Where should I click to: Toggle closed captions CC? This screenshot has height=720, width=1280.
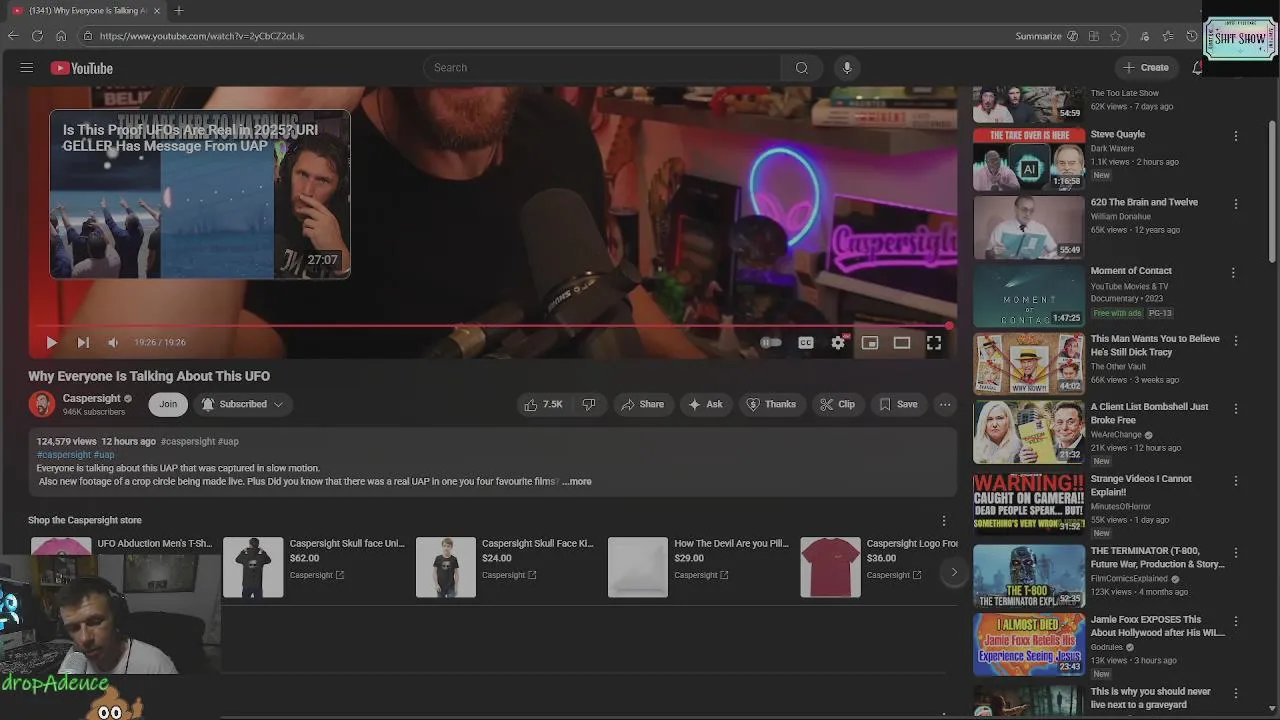[806, 343]
